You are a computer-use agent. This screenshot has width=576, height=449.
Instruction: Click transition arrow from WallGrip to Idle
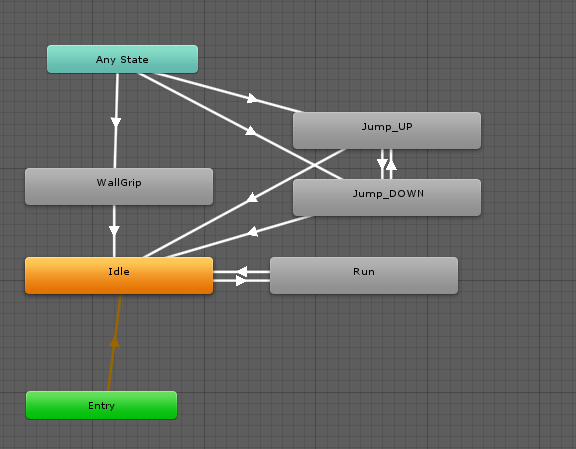click(114, 231)
